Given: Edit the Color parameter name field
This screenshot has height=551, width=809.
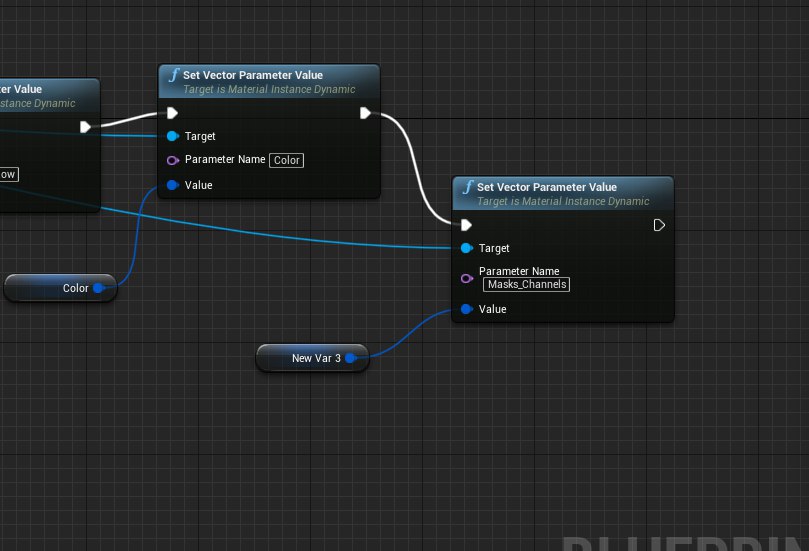Looking at the screenshot, I should [286, 160].
